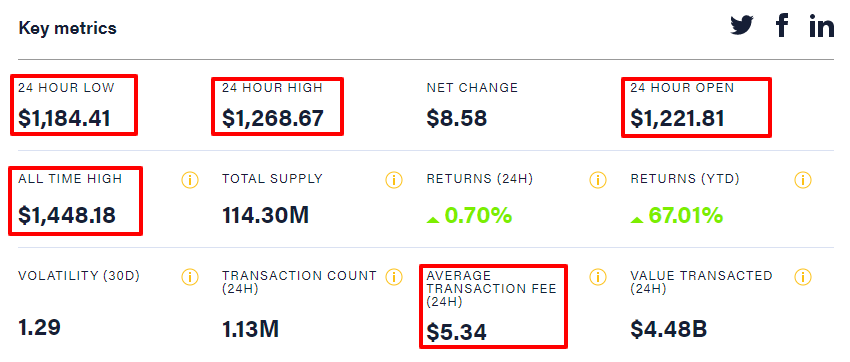Open info icon for Total Supply
Image resolution: width=850 pixels, height=362 pixels.
click(x=394, y=180)
